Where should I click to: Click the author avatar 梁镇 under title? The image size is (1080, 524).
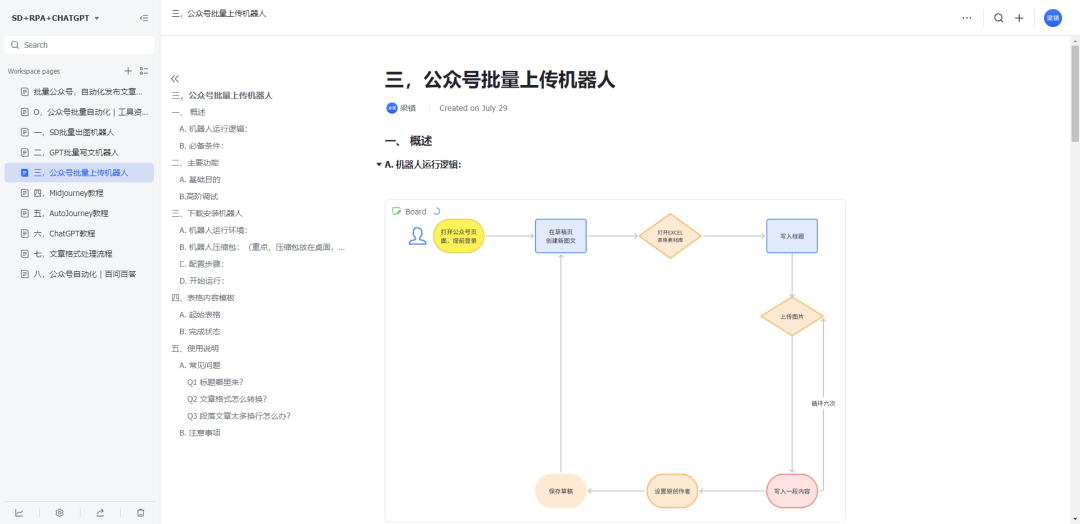(x=392, y=108)
